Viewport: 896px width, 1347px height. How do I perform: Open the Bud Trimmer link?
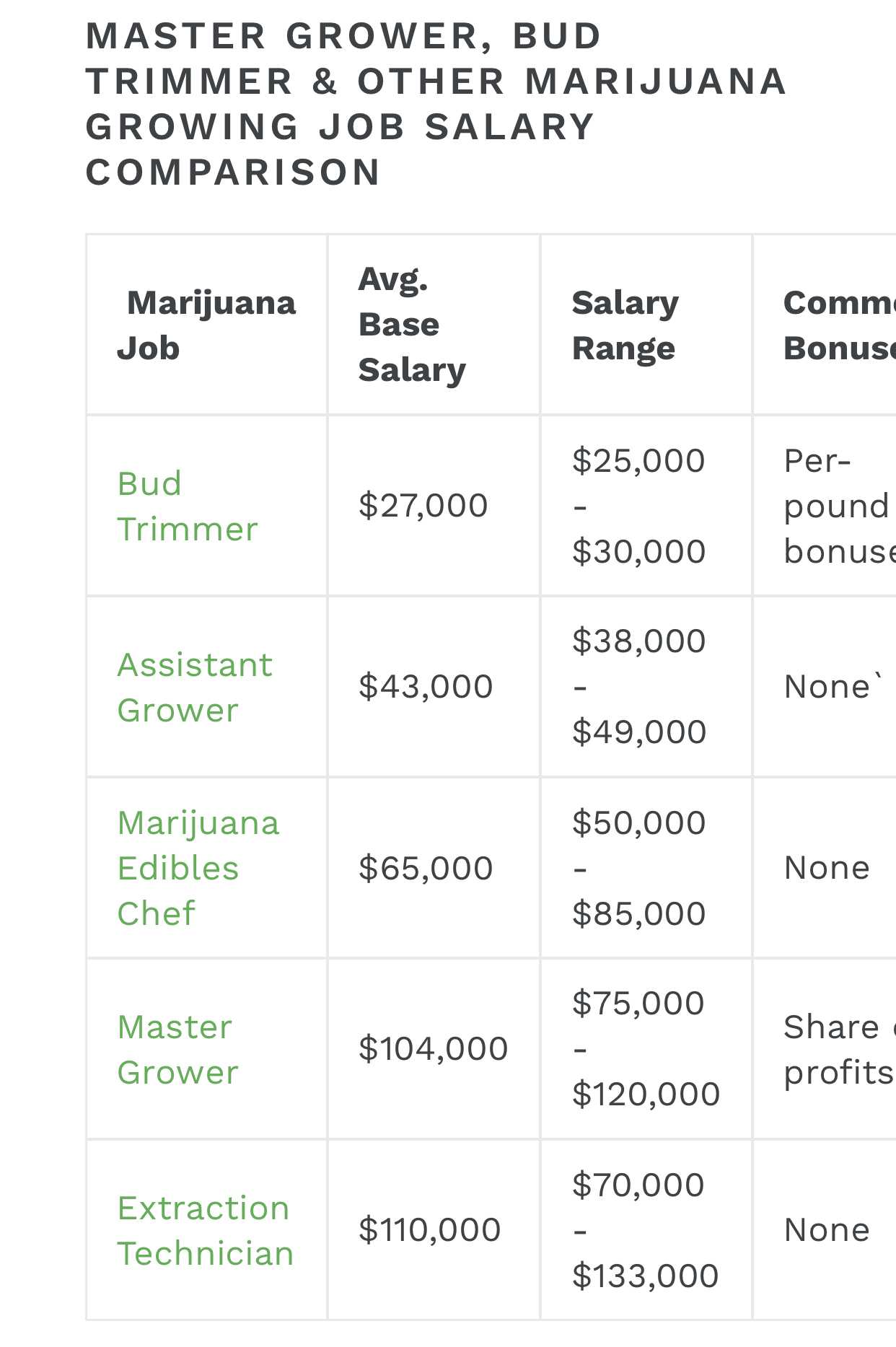point(187,506)
